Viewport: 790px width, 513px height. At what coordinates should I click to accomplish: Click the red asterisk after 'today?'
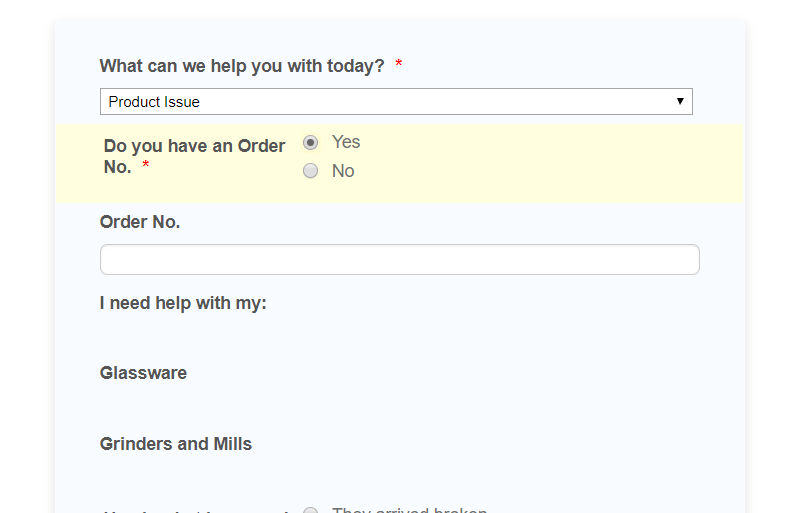point(399,66)
